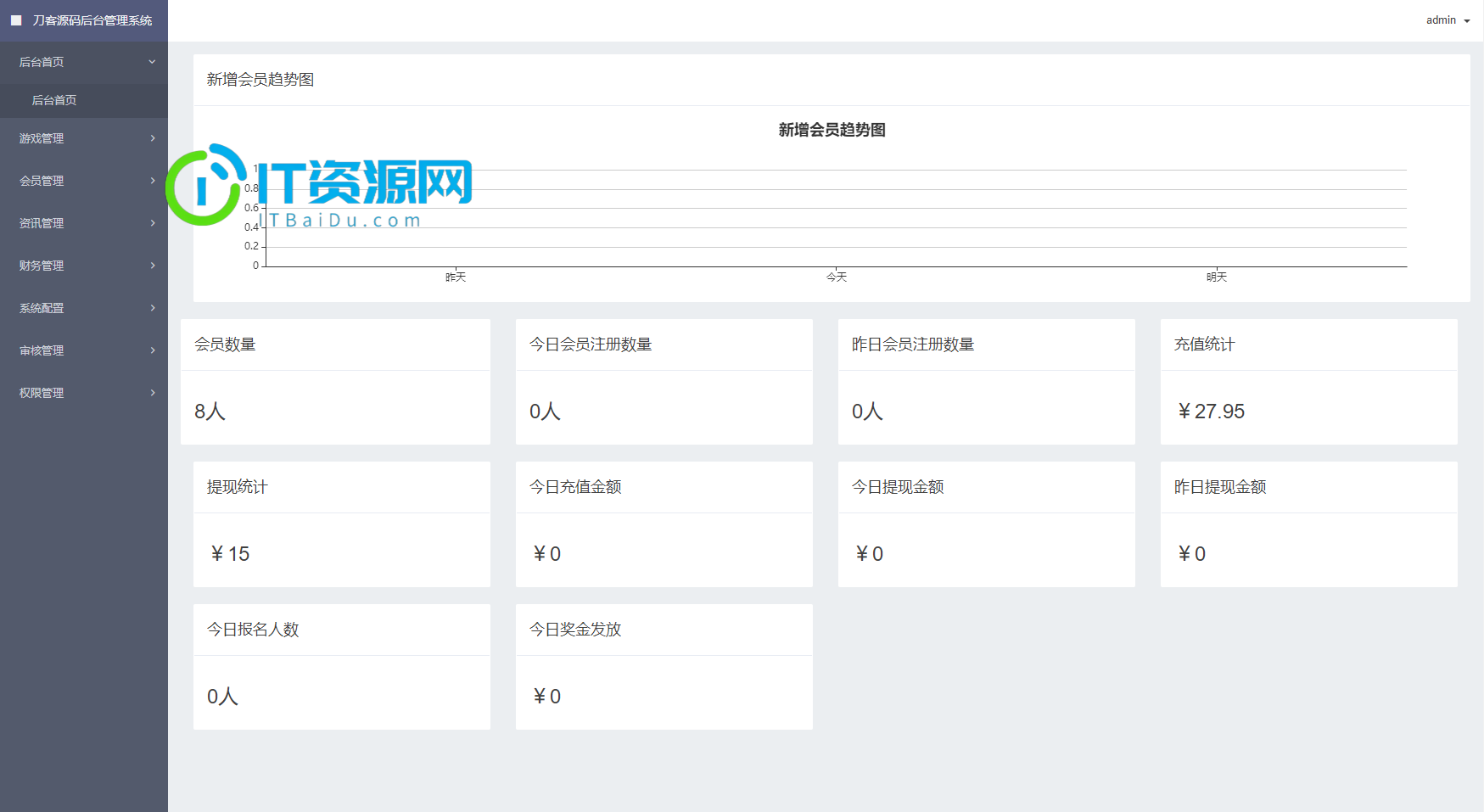Click the 刀客源码后台管理系统 title text
Image resolution: width=1484 pixels, height=812 pixels.
(92, 20)
